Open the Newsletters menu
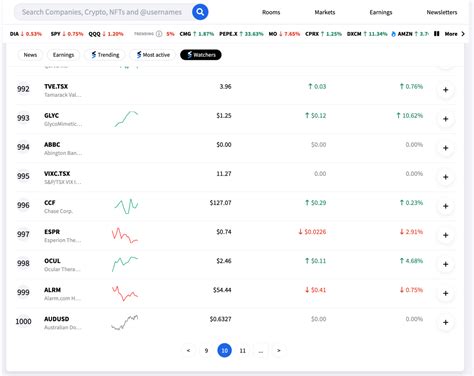Viewport: 474px width, 376px height. (x=442, y=12)
